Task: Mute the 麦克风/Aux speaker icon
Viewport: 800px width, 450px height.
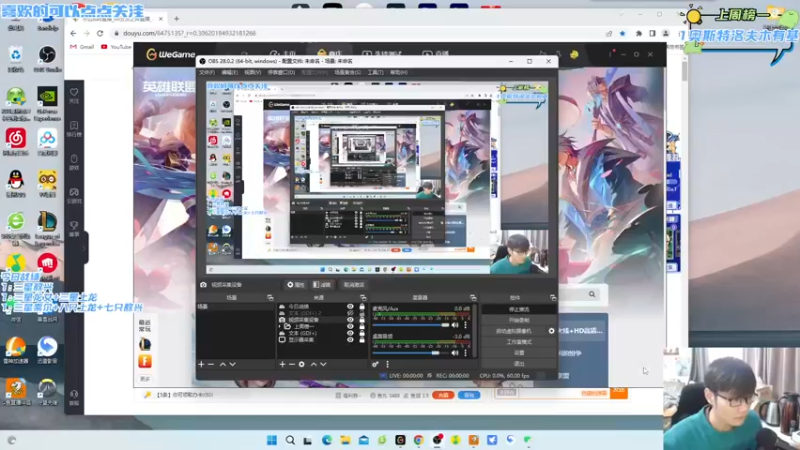Action: pos(455,325)
